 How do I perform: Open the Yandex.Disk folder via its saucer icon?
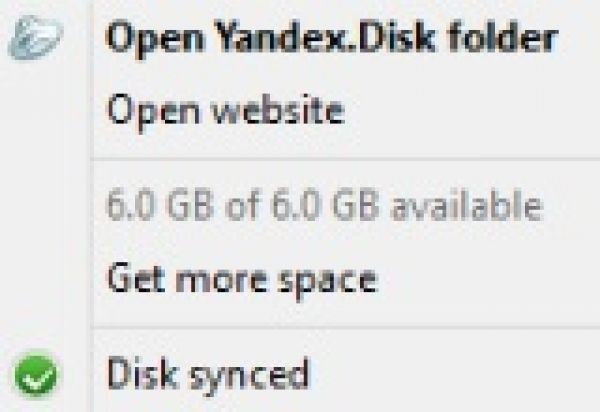tap(36, 39)
